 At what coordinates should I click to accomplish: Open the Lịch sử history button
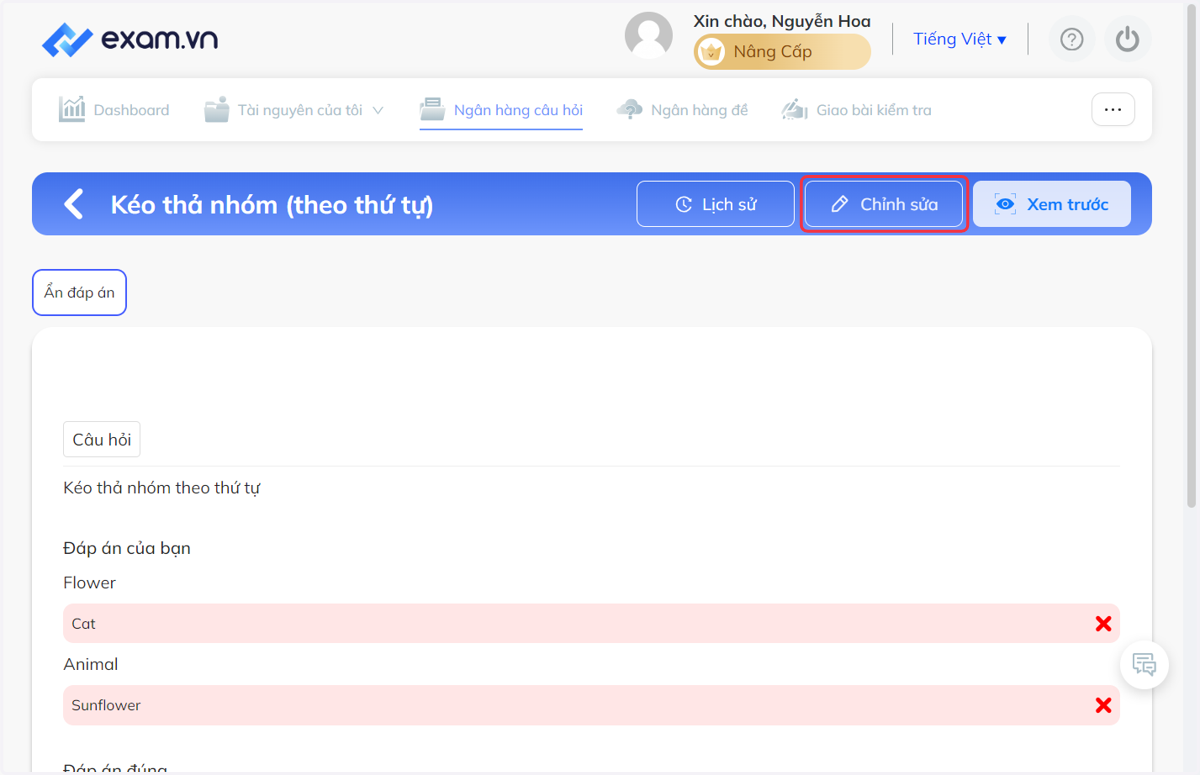tap(716, 204)
